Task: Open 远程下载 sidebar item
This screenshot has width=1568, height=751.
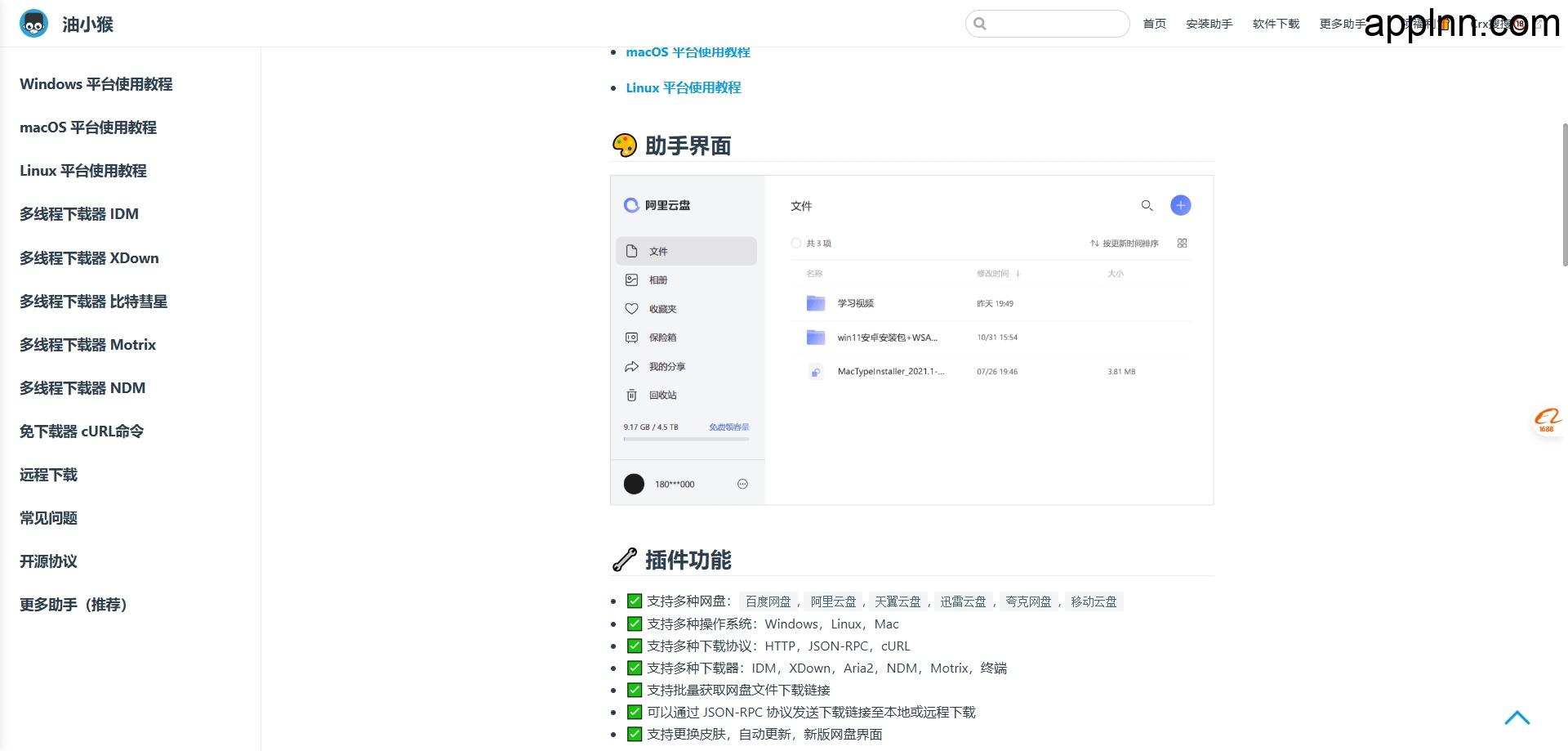Action: 49,475
